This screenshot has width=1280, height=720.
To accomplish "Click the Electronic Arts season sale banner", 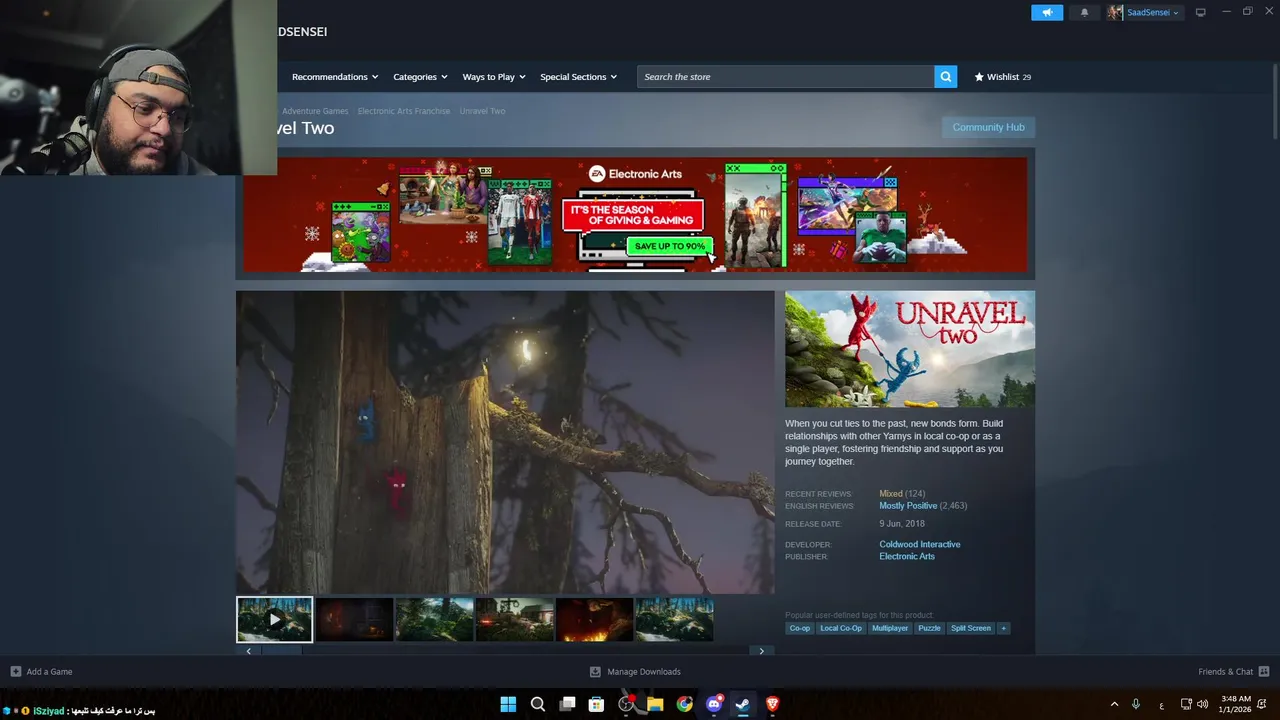I will point(635,214).
